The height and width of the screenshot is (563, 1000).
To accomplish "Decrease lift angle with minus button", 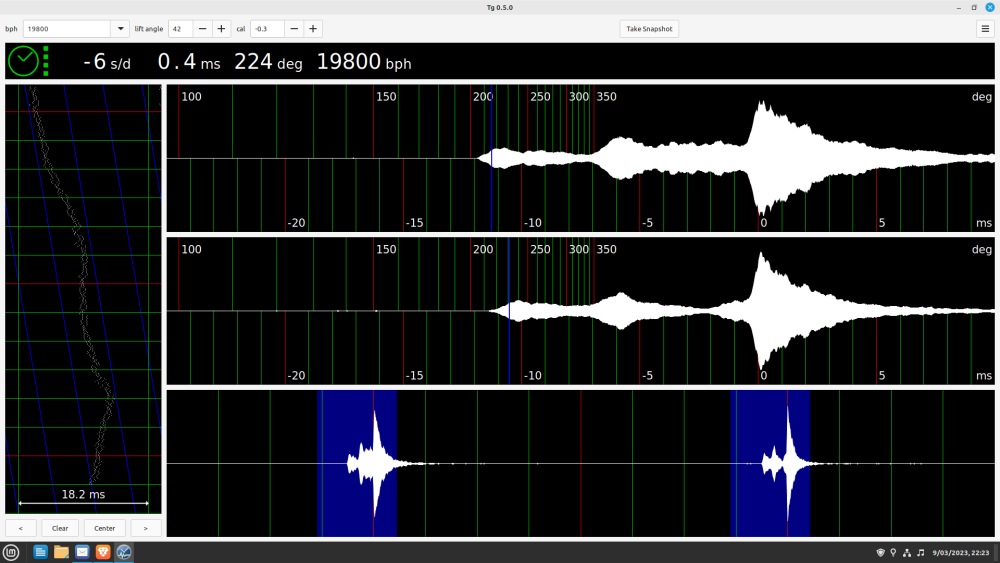I will pos(202,29).
